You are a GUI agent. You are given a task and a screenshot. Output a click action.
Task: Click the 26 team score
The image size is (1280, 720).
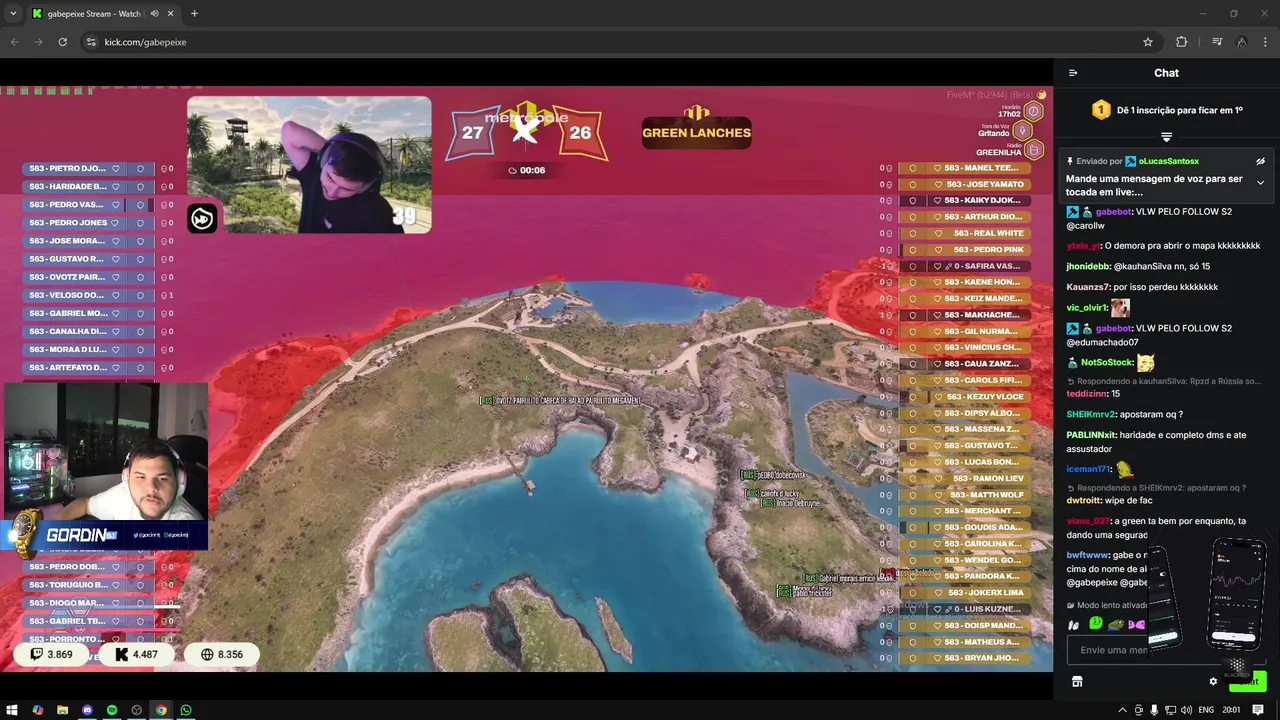[x=580, y=132]
